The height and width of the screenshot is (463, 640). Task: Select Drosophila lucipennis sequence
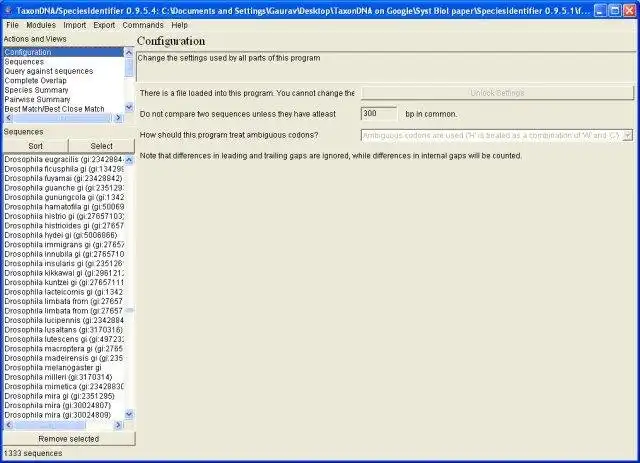tap(63, 320)
